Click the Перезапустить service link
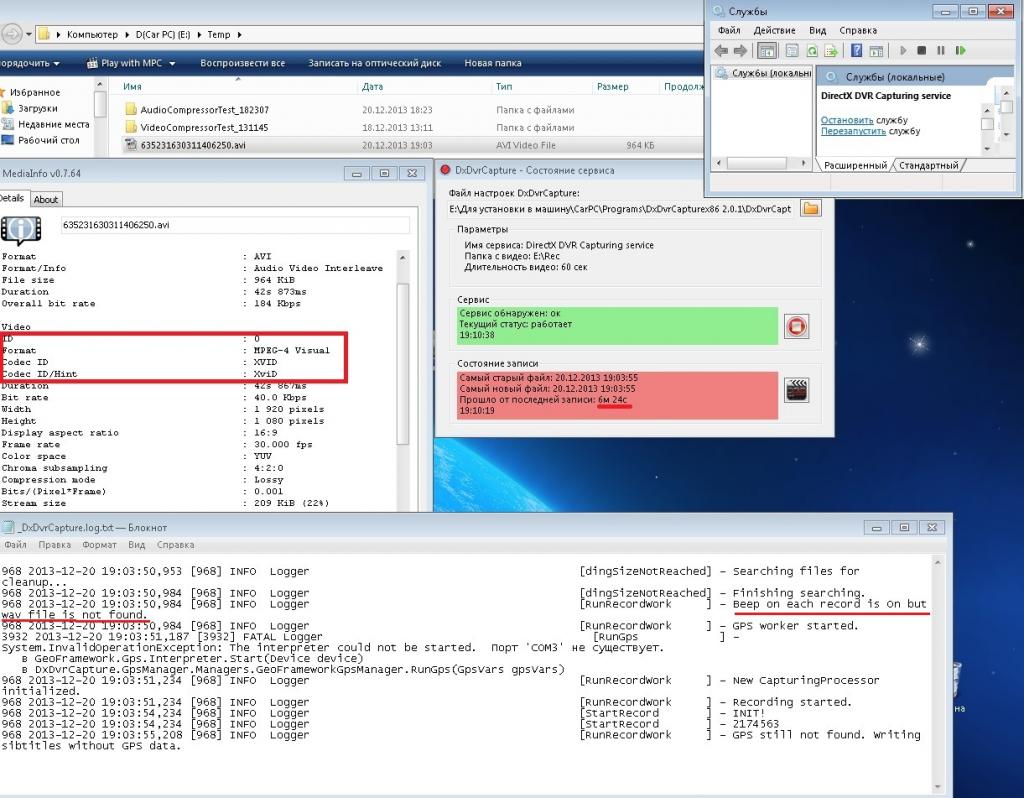1024x798 pixels. (x=853, y=131)
